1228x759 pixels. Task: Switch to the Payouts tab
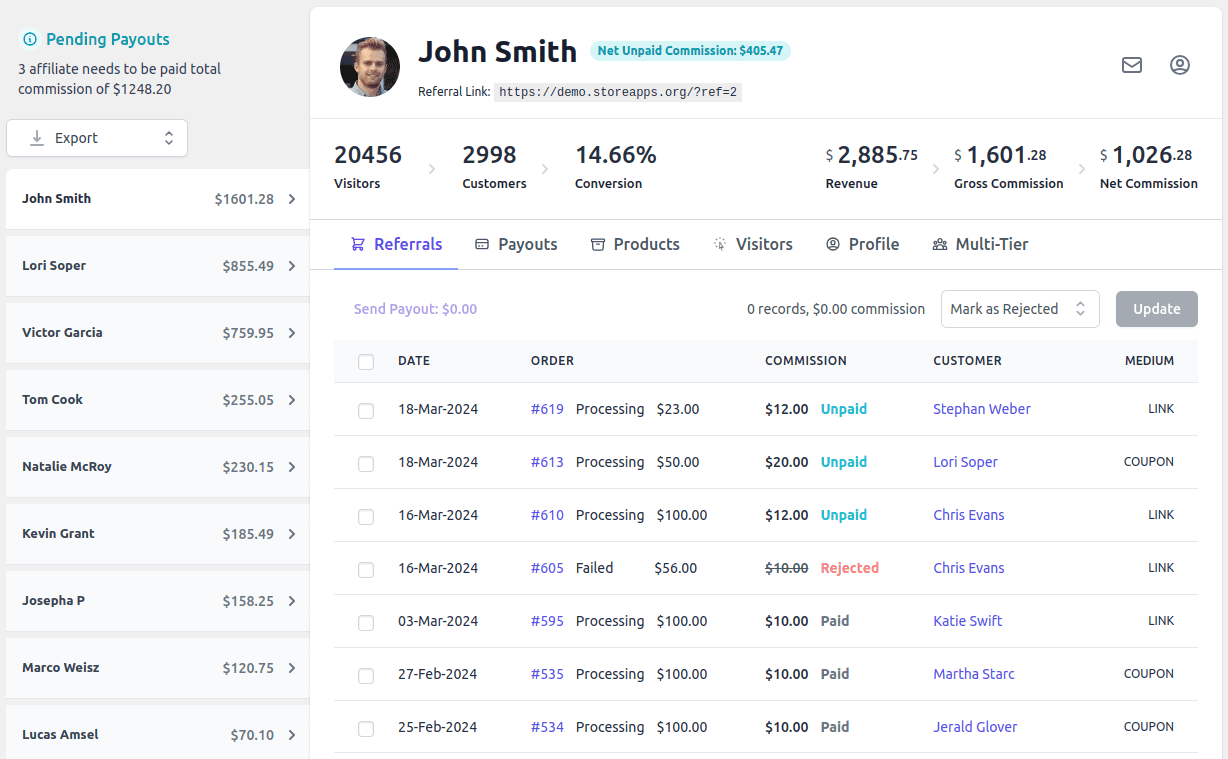click(516, 244)
